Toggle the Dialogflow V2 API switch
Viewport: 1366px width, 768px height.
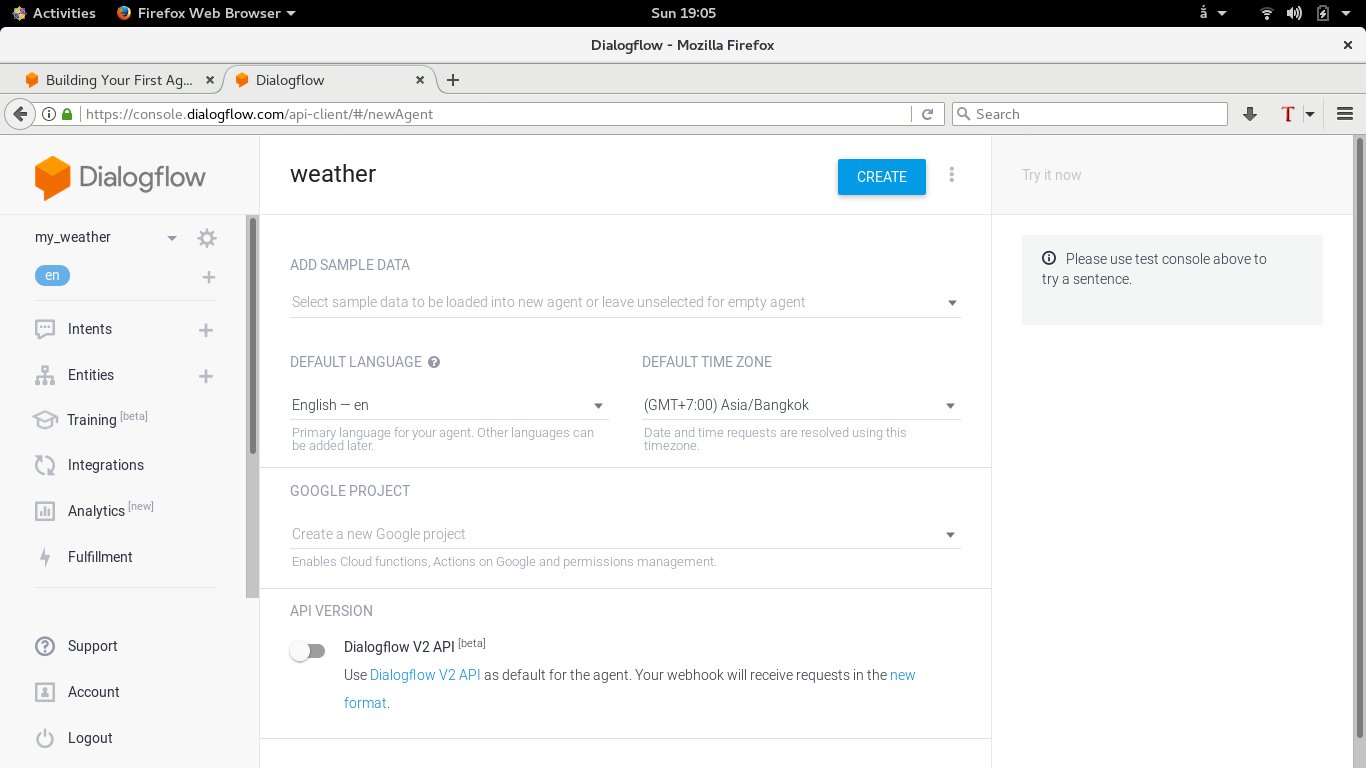coord(308,651)
